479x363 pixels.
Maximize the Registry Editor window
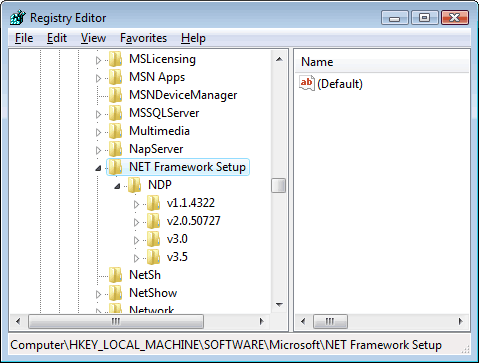click(x=424, y=17)
